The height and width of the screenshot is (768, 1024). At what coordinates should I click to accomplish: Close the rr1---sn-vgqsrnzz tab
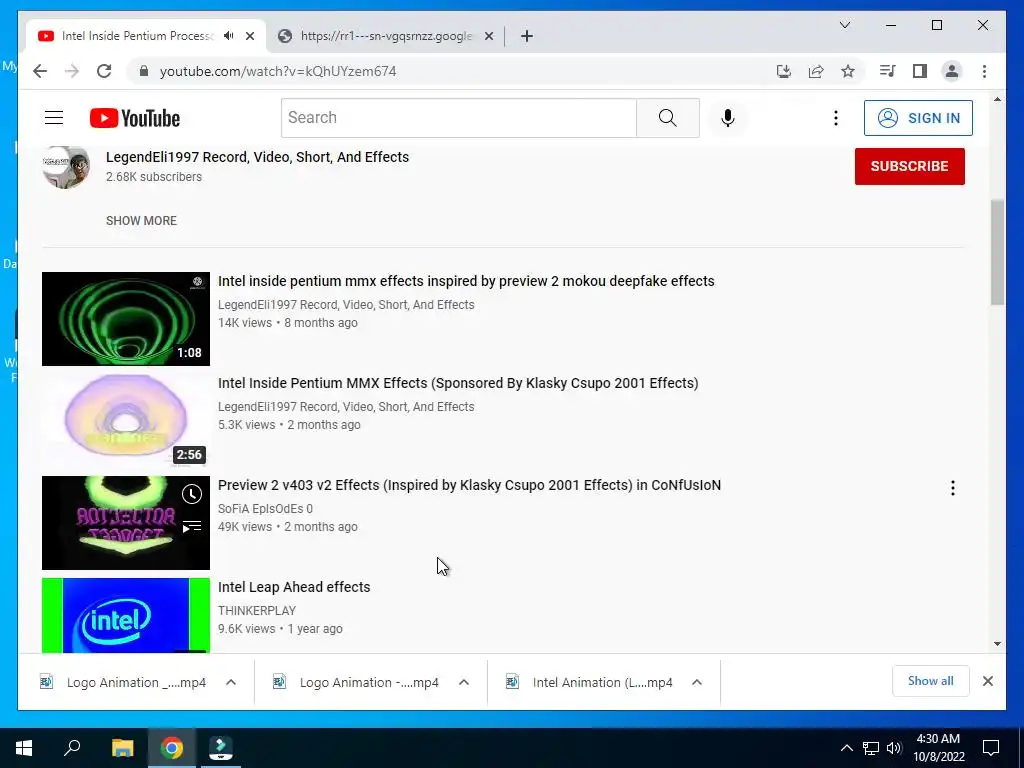tap(488, 36)
